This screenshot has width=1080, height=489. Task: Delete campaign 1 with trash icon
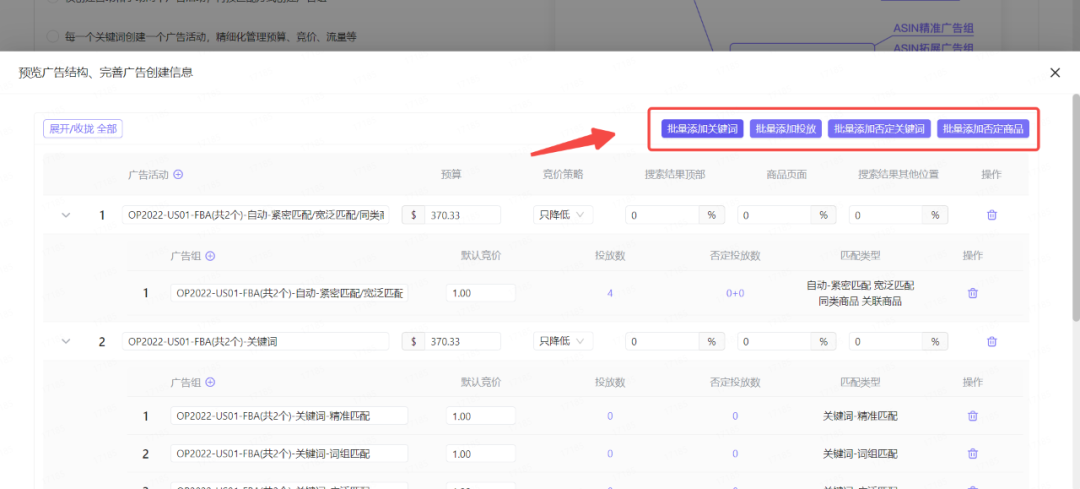pyautogui.click(x=992, y=215)
